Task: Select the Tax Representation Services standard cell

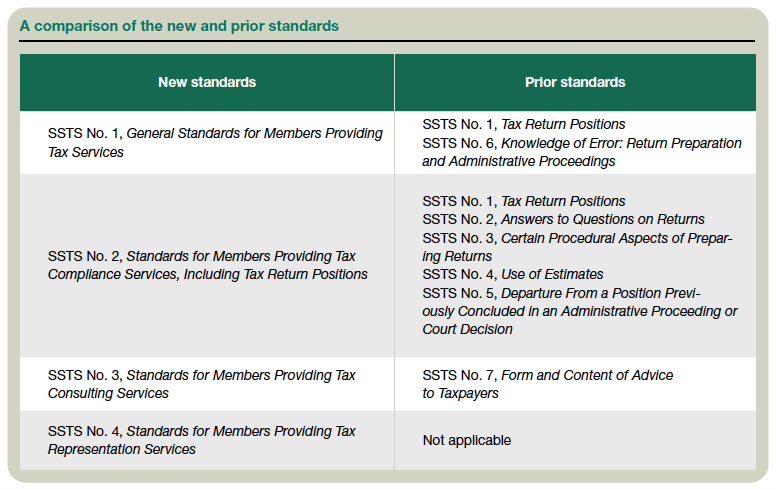Action: click(201, 440)
